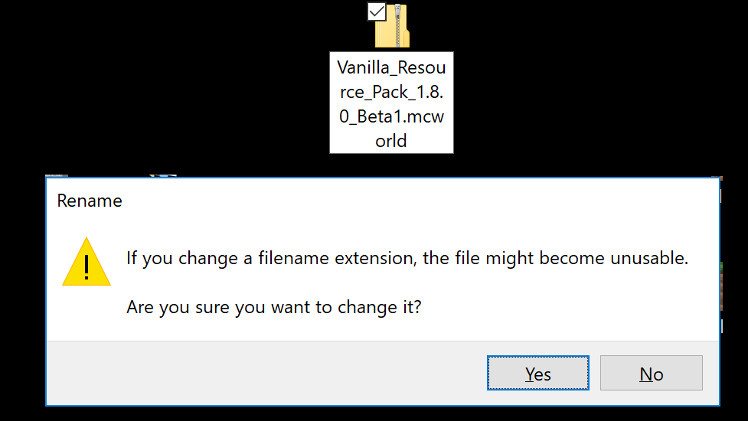Click the 'Vanilla_Resou' first line of the filename
This screenshot has height=421, width=748.
(391, 66)
